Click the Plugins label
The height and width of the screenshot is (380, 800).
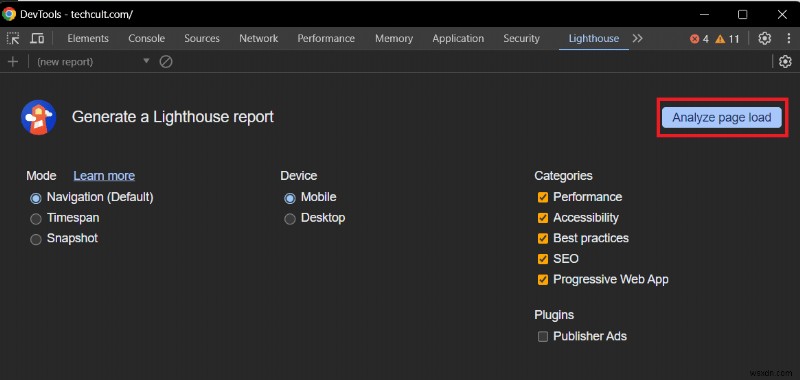point(554,315)
